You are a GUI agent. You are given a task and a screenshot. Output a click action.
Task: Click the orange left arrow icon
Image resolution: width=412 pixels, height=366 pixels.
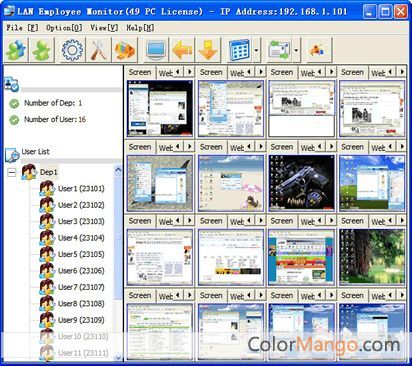pos(182,50)
